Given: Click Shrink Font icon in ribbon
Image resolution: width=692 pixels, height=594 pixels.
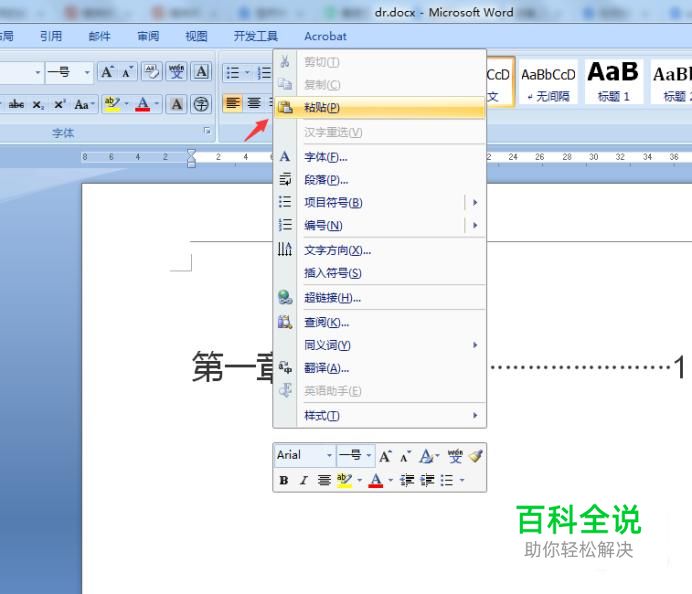Looking at the screenshot, I should coord(127,72).
